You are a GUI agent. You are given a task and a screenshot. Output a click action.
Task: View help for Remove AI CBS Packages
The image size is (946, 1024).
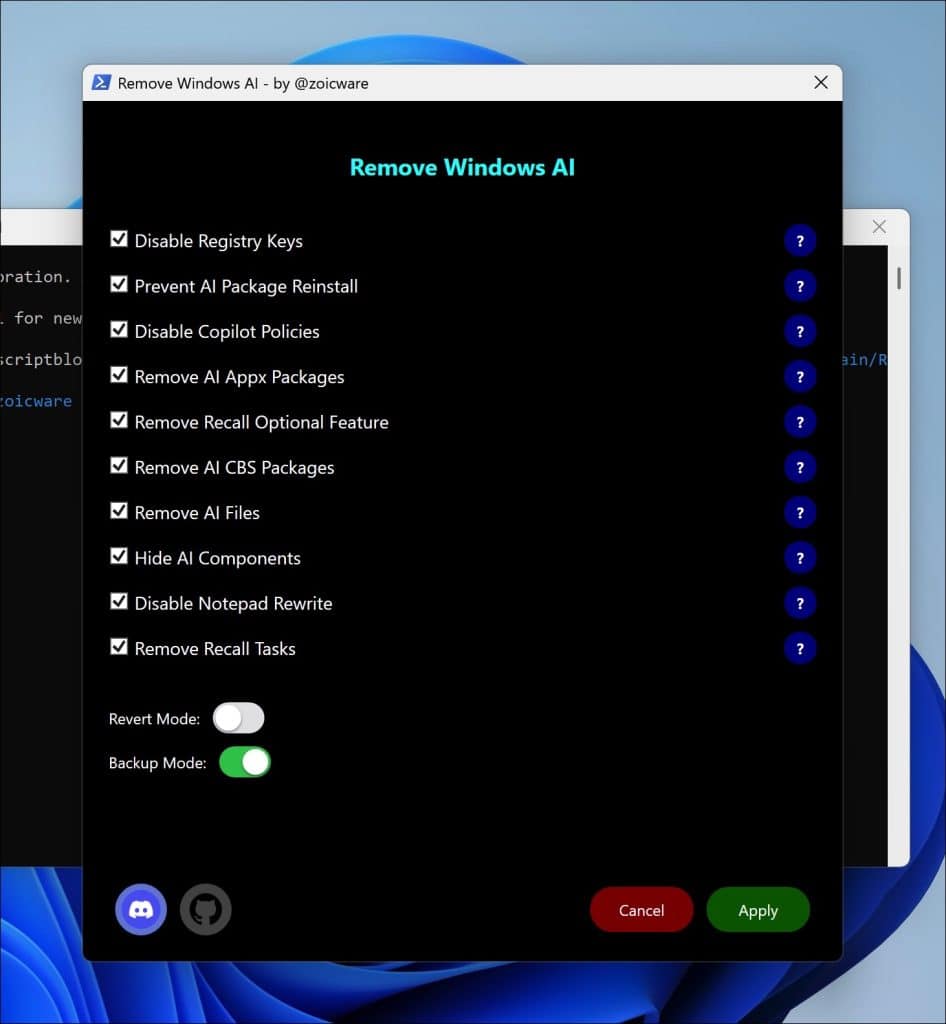[x=800, y=466]
